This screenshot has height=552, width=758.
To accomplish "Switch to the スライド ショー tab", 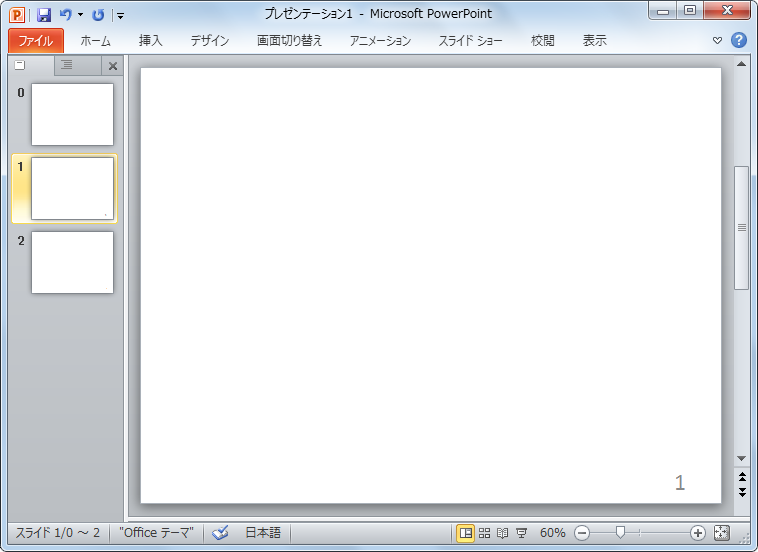I will pos(470,41).
